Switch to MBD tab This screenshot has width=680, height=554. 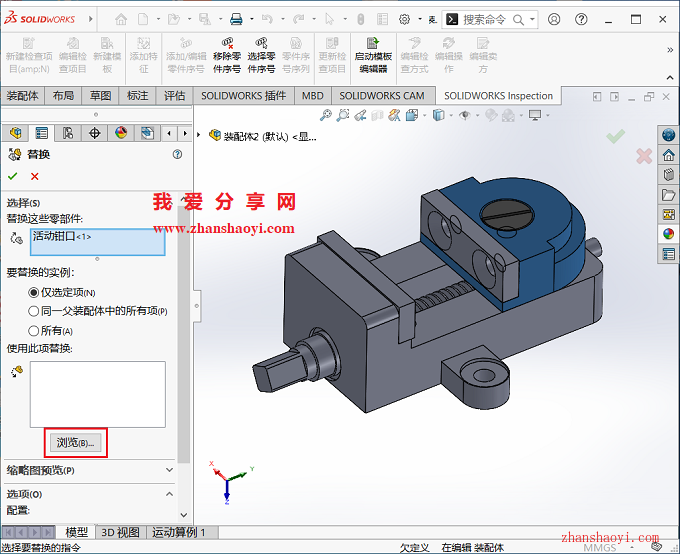313,95
